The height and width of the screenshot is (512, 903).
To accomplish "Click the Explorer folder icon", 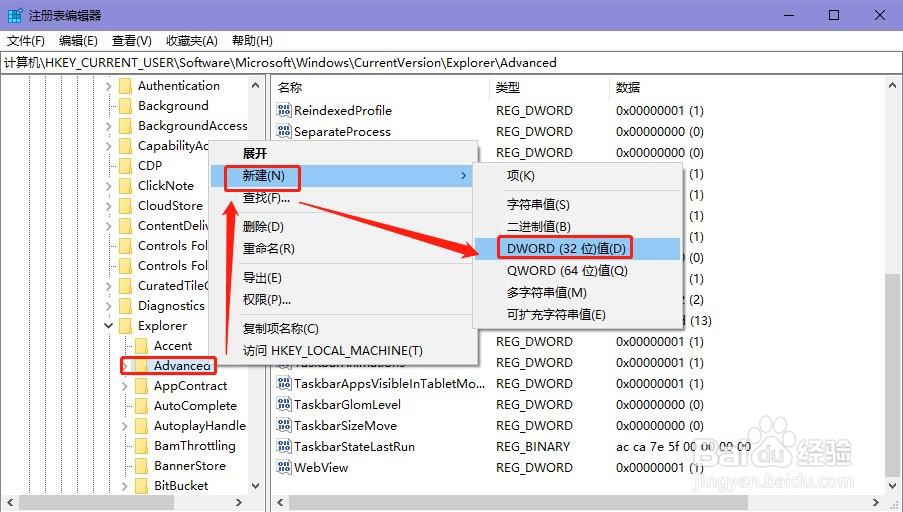I will coord(125,326).
